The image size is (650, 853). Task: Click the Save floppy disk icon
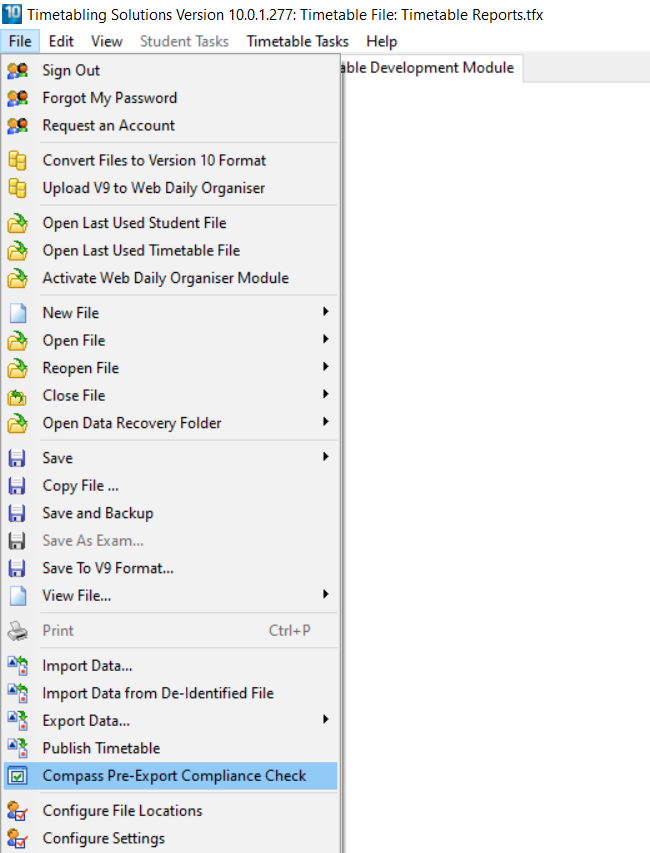[17, 458]
